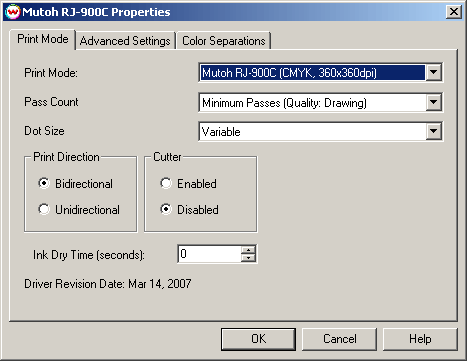Click the Dot Size label
The height and width of the screenshot is (361, 467).
(x=44, y=131)
